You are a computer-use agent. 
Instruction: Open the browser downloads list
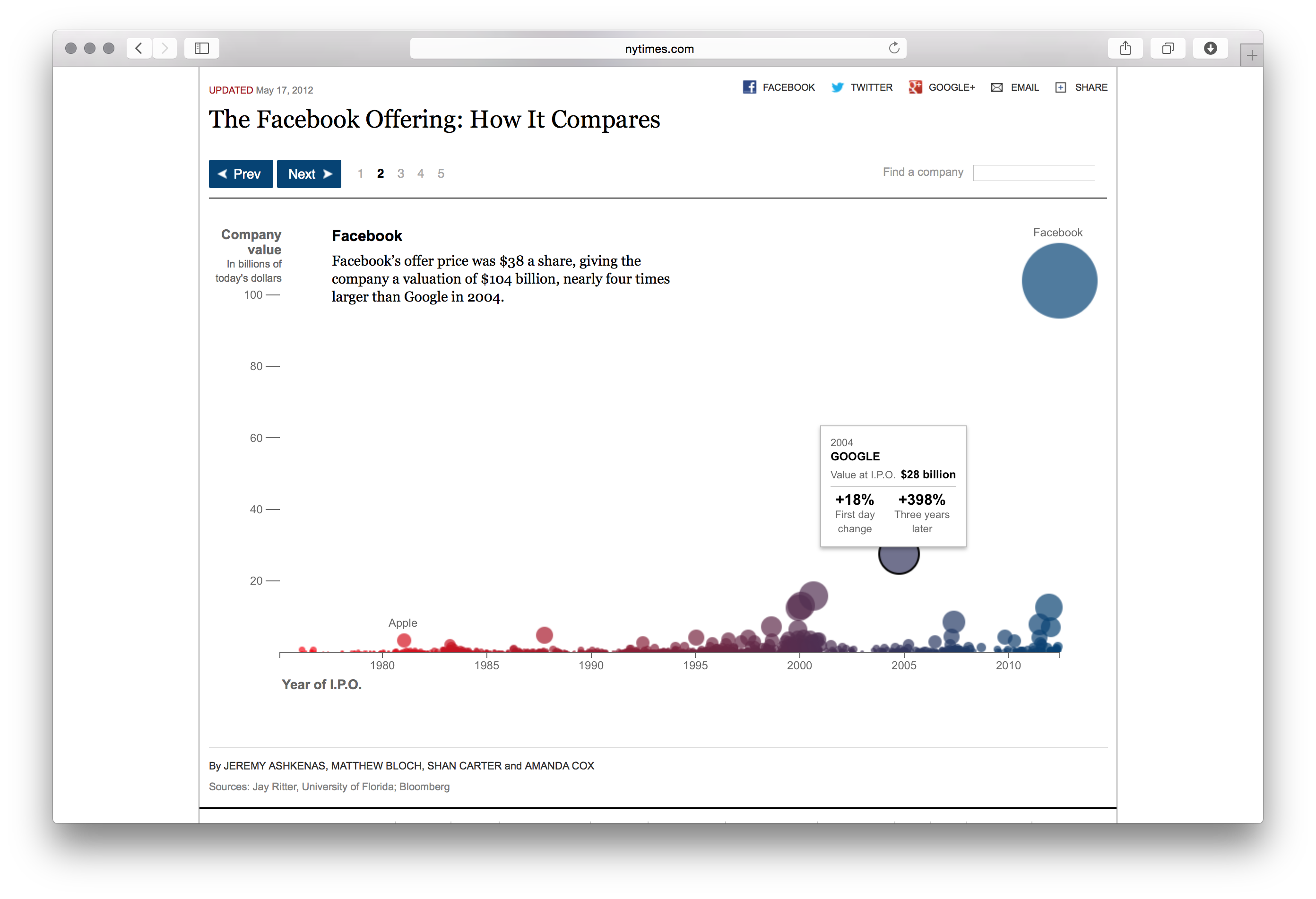(x=1211, y=48)
